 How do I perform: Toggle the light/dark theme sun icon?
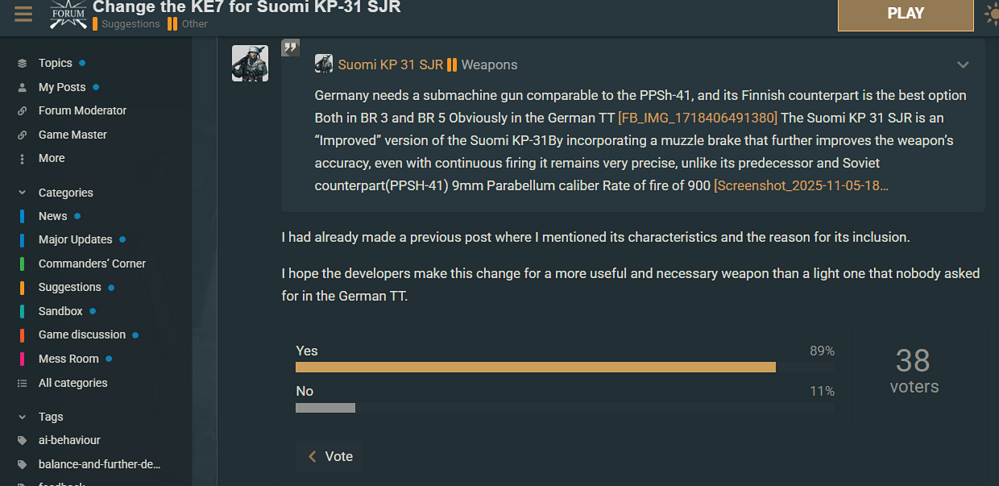(990, 14)
